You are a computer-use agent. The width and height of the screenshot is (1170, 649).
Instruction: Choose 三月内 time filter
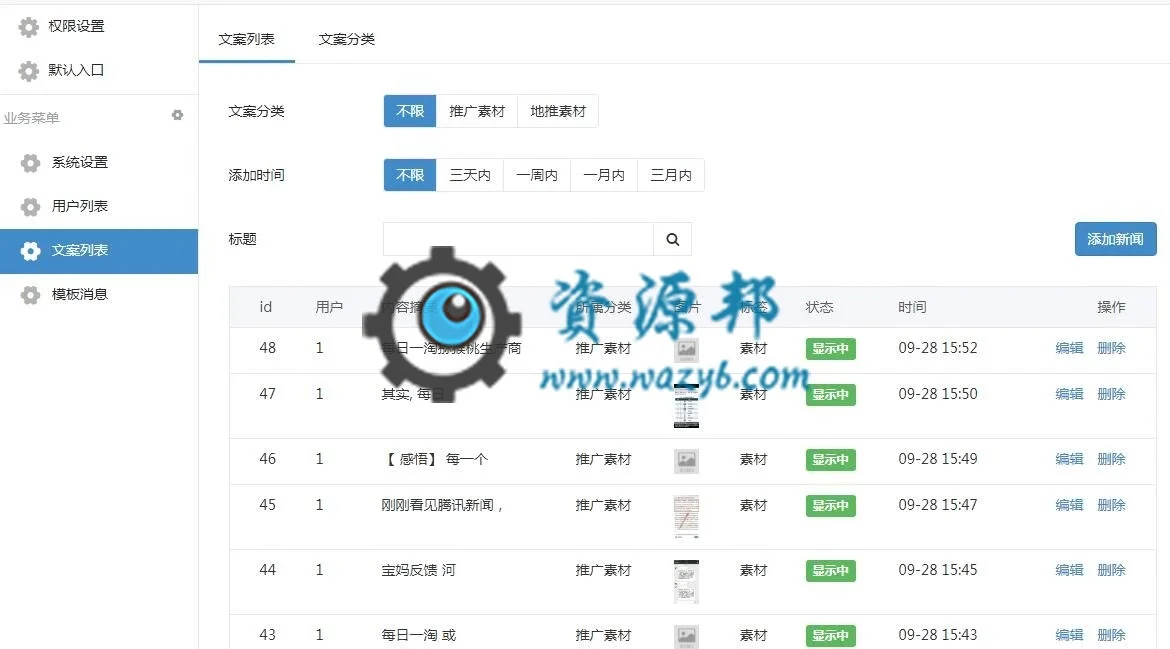point(671,175)
